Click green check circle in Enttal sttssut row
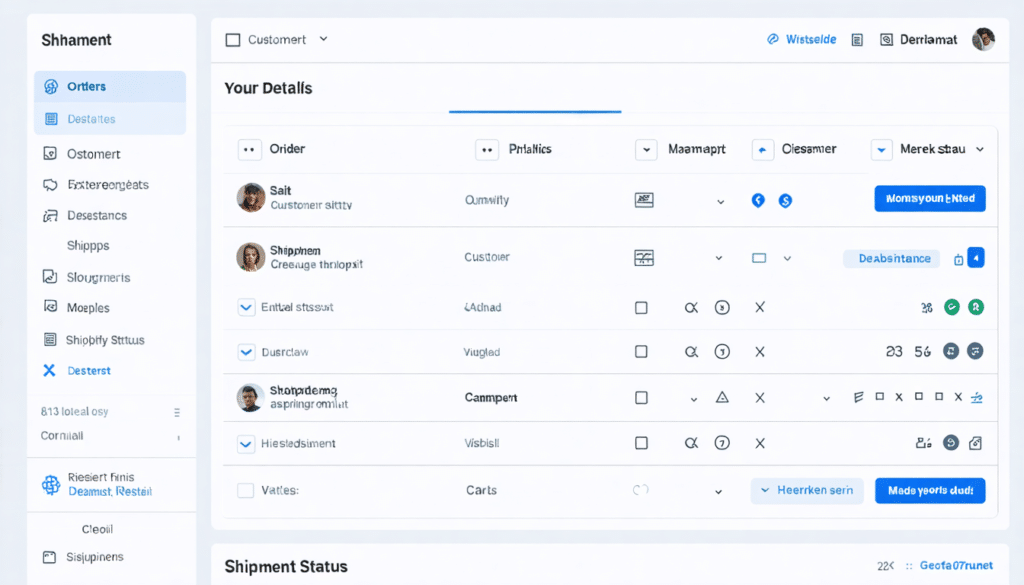1024x585 pixels. point(952,307)
